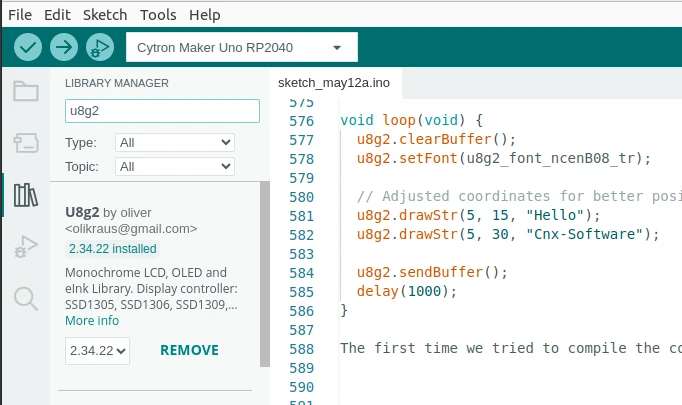This screenshot has width=682, height=405.
Task: Open the Search magnifier in sidebar
Action: [26, 298]
